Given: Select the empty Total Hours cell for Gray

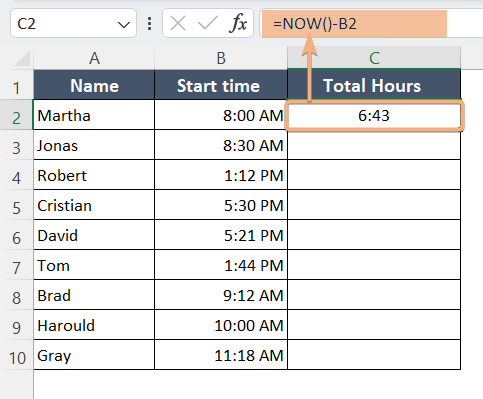Looking at the screenshot, I should coord(374,355).
